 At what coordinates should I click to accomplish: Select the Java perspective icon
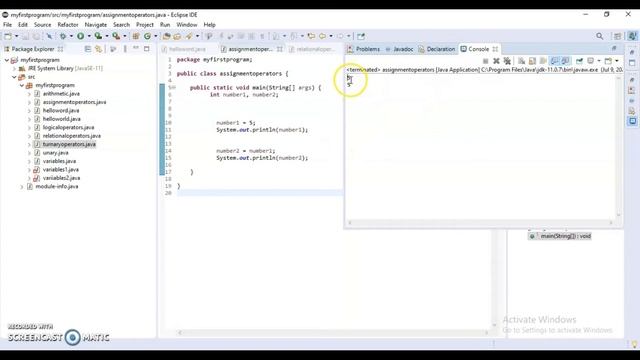(632, 36)
